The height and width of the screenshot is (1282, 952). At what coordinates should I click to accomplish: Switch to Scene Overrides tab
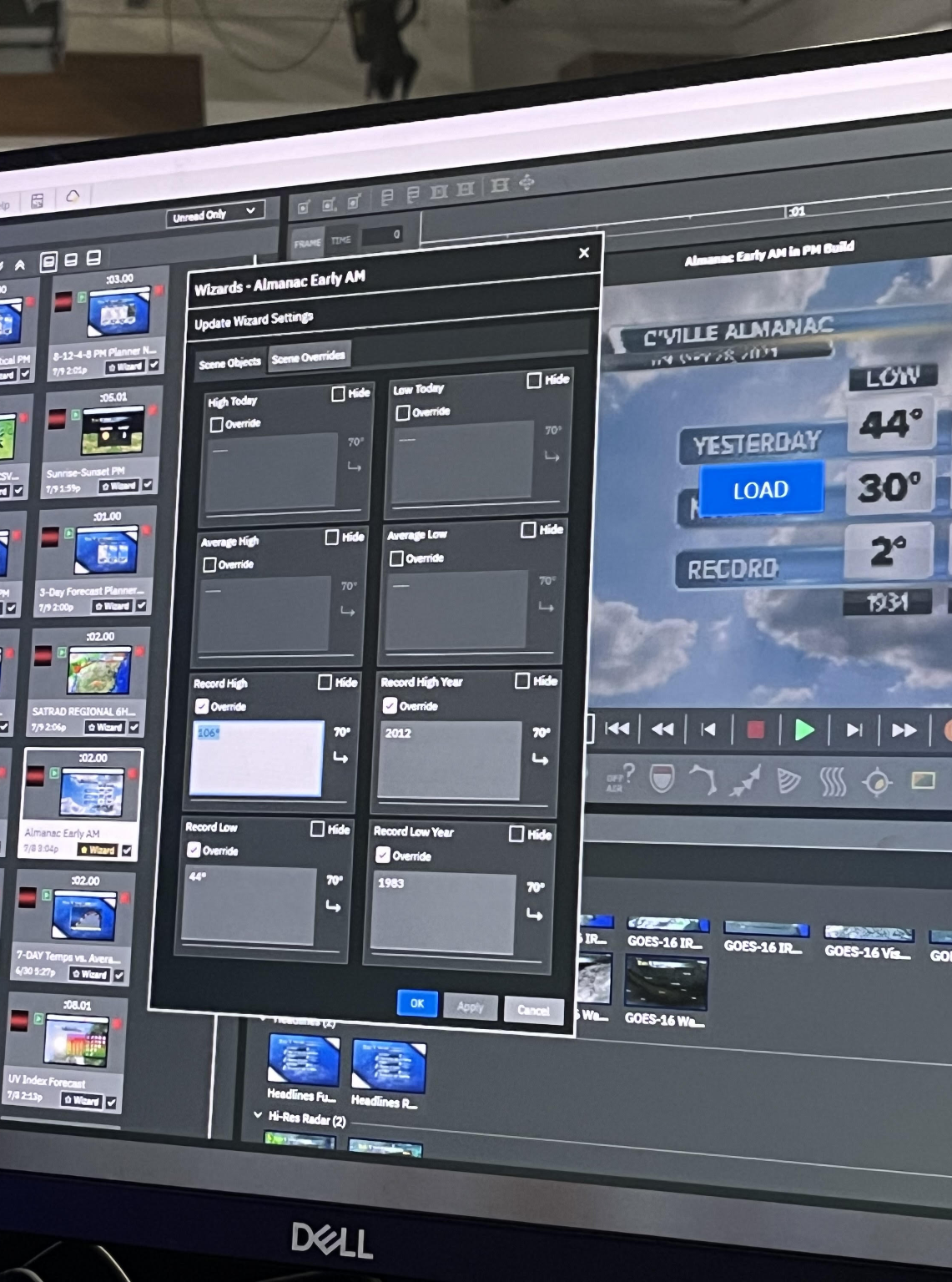tap(308, 357)
